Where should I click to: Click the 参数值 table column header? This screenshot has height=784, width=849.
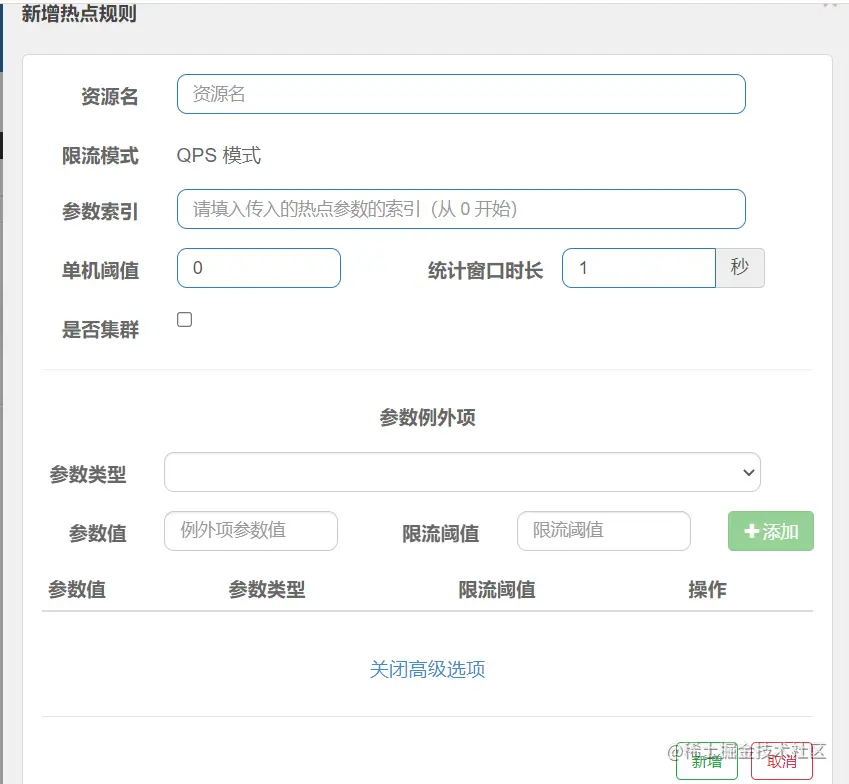coord(77,590)
